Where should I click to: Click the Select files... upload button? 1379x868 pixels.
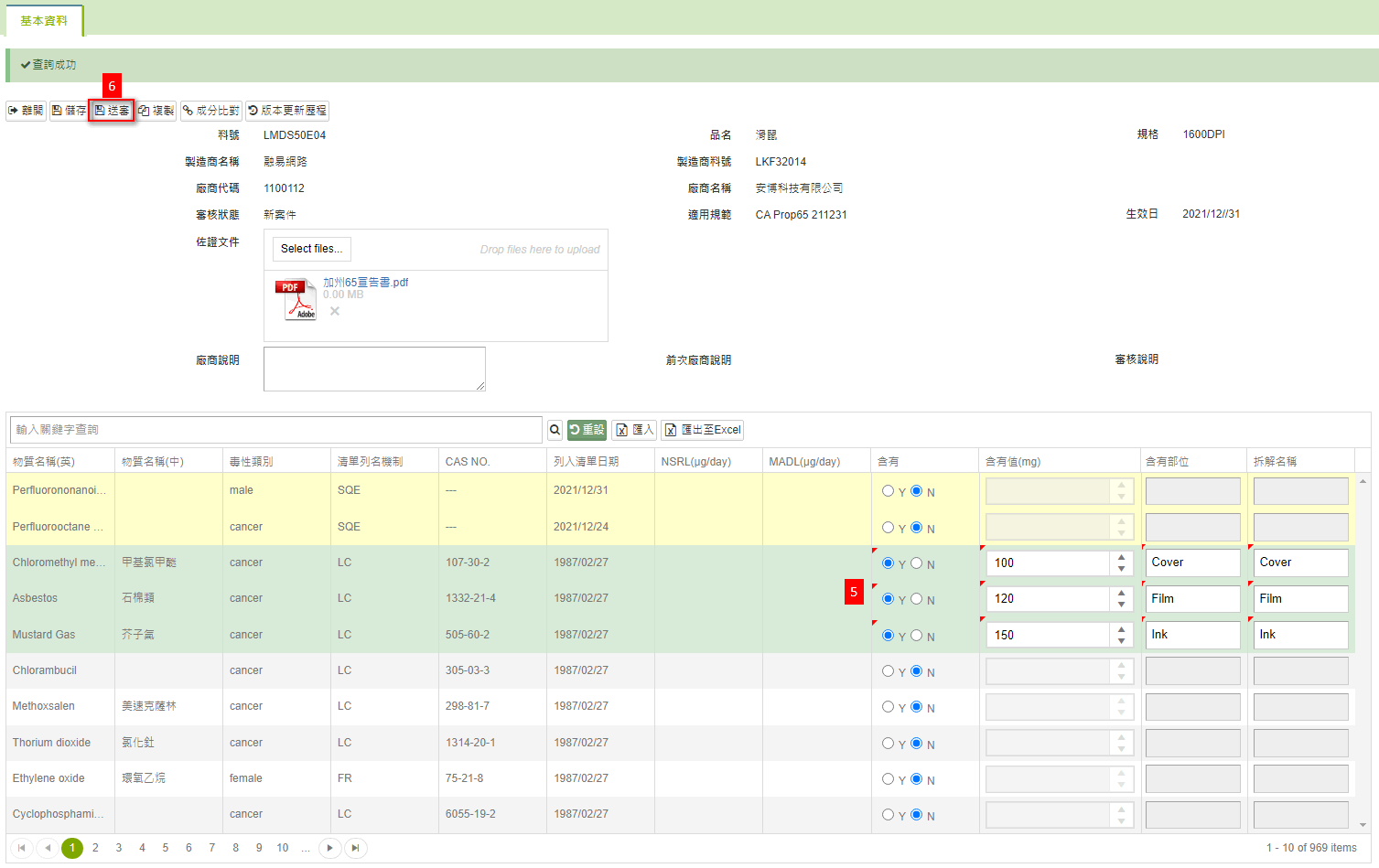coord(311,249)
